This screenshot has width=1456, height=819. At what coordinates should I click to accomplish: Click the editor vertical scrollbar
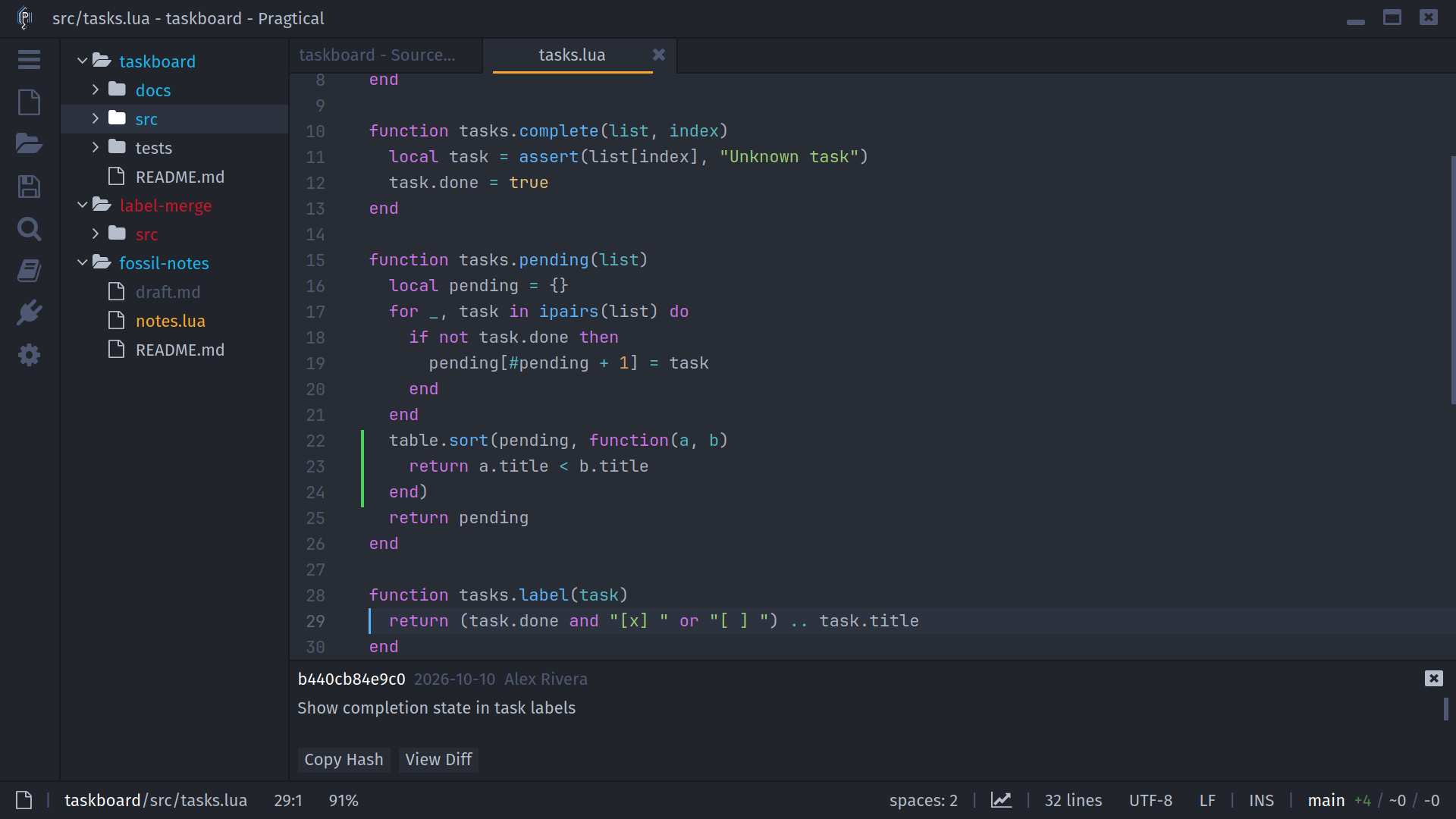(1452, 281)
